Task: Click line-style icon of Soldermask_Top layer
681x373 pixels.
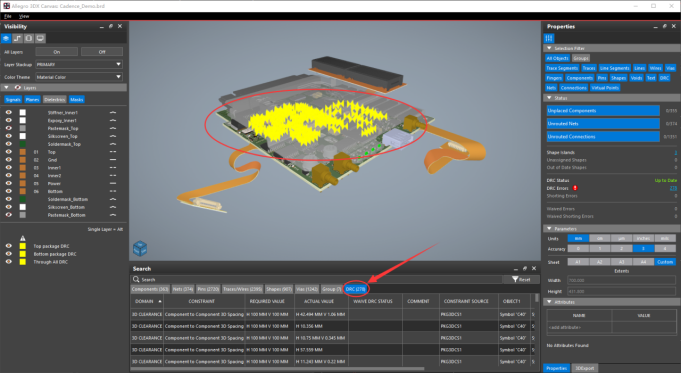Action: click(113, 144)
